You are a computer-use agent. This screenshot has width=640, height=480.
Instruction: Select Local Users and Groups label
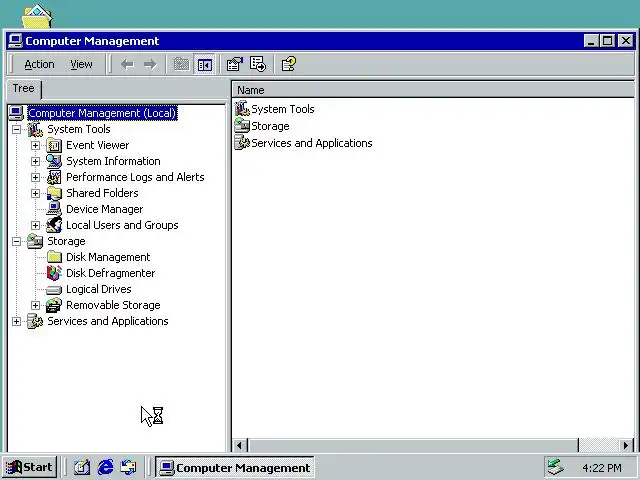click(x=122, y=225)
